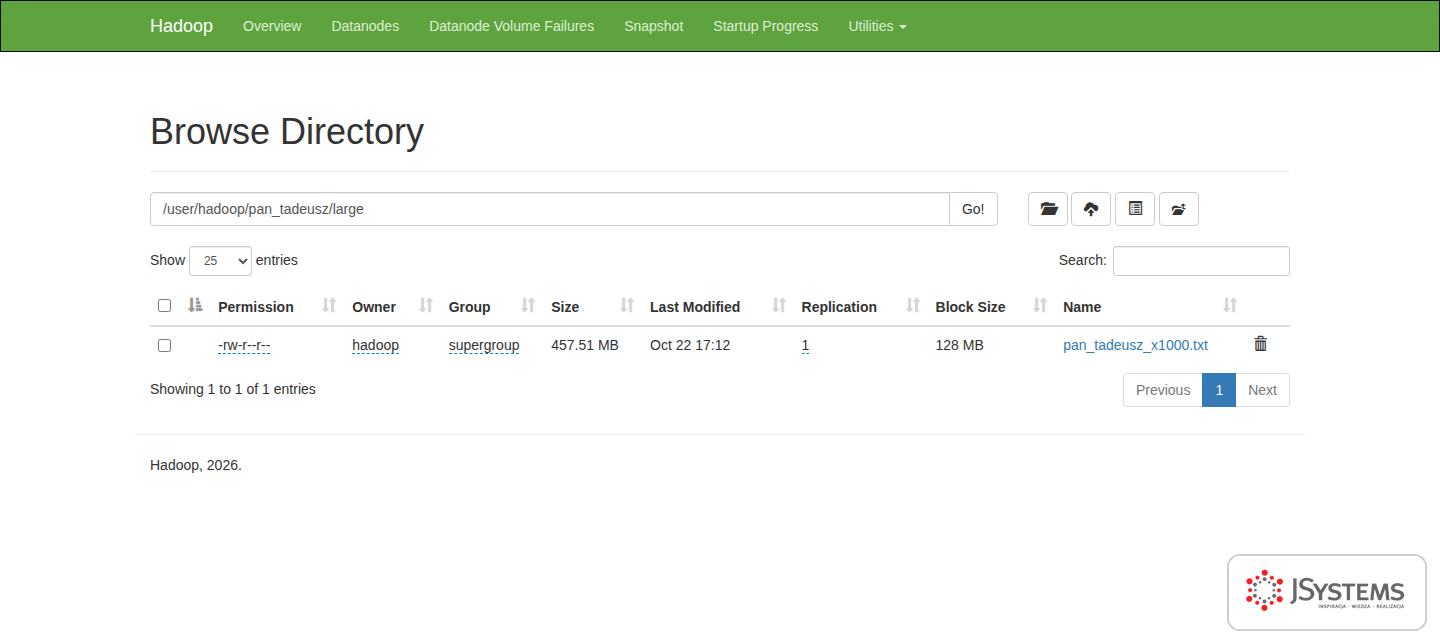
Task: Sort by the Last Modified column arrows
Action: (779, 306)
